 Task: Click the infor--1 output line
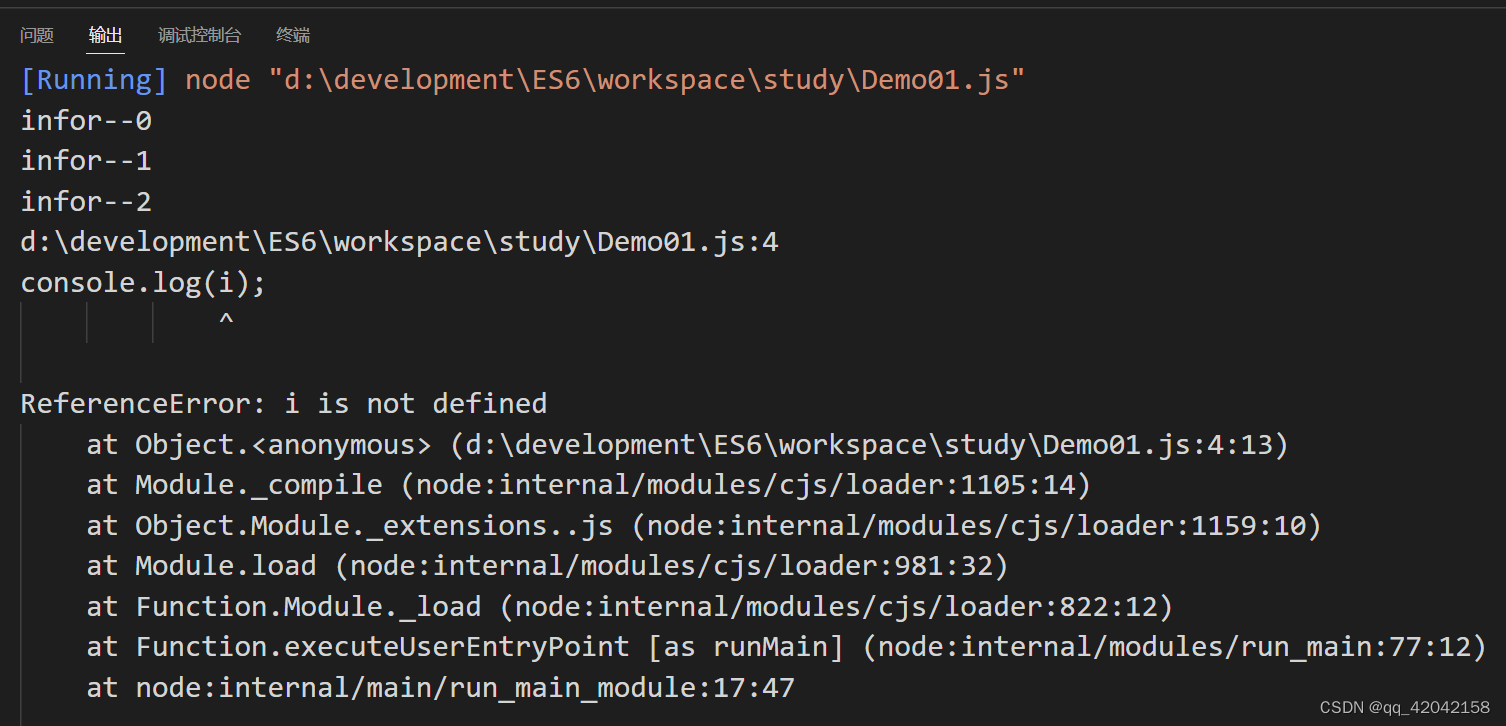coord(86,161)
